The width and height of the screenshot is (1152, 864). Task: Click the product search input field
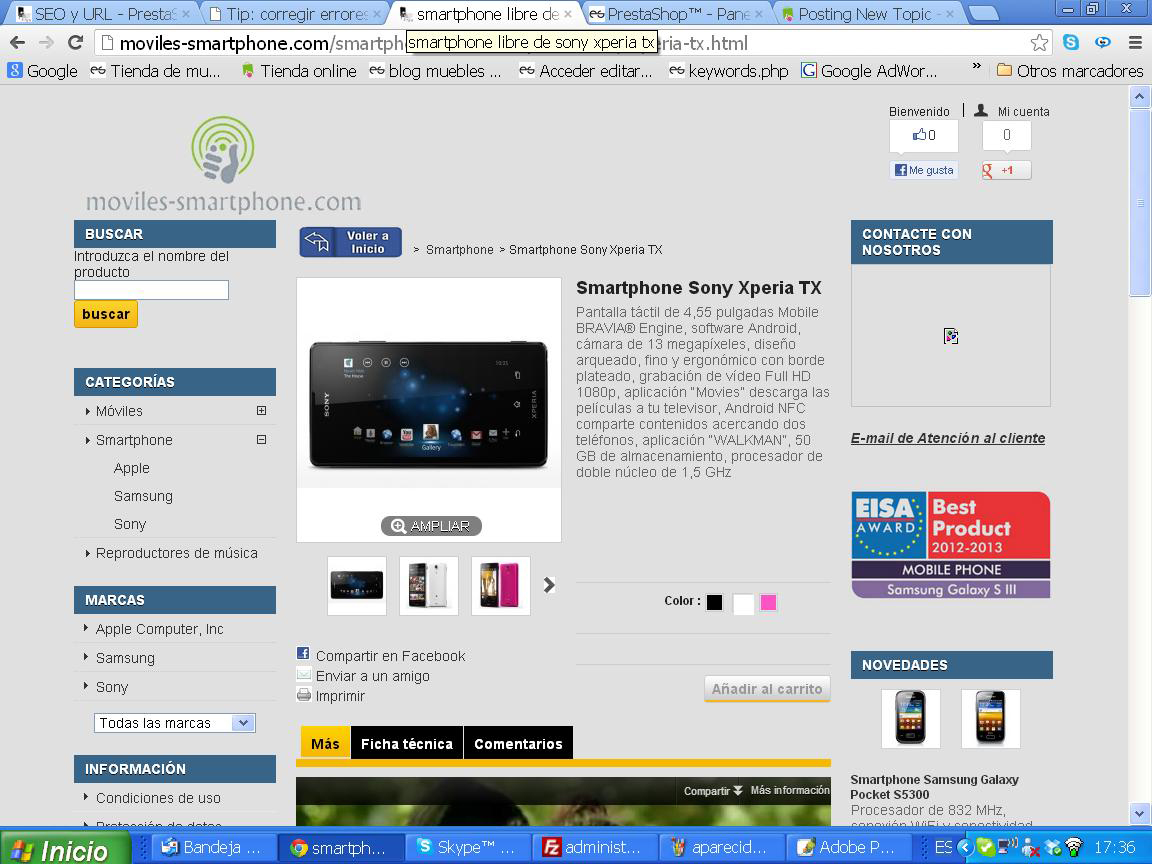(x=151, y=290)
